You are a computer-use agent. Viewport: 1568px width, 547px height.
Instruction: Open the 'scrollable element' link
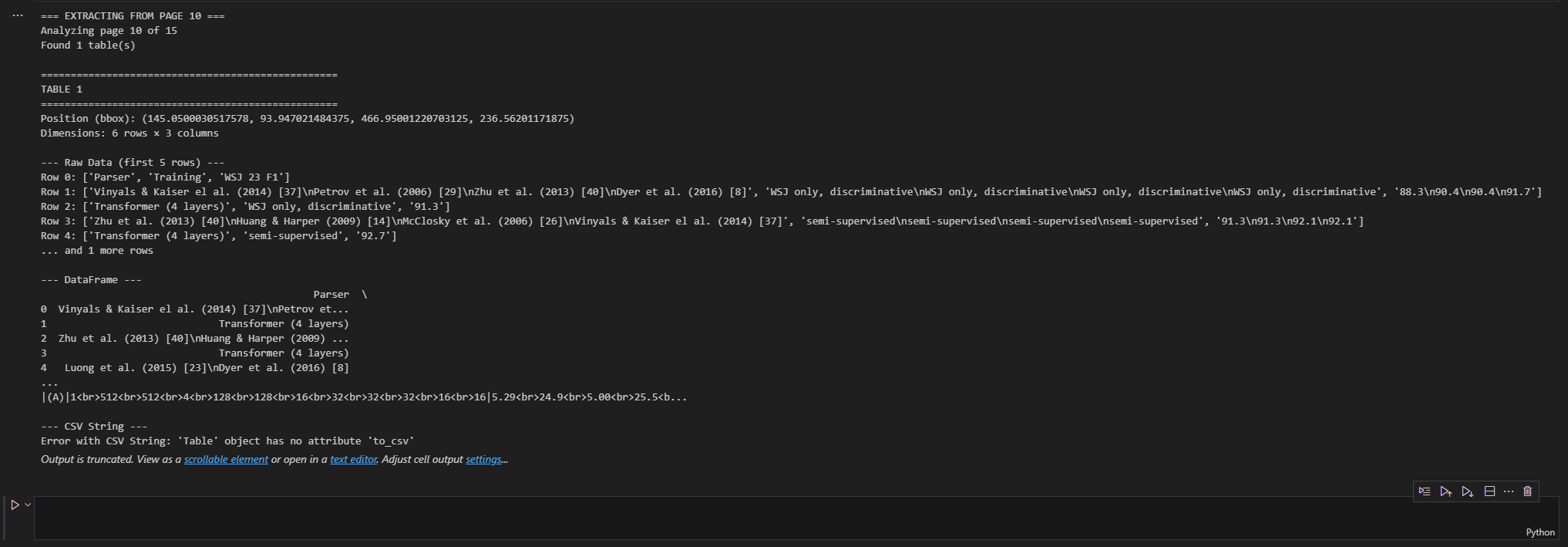click(226, 459)
